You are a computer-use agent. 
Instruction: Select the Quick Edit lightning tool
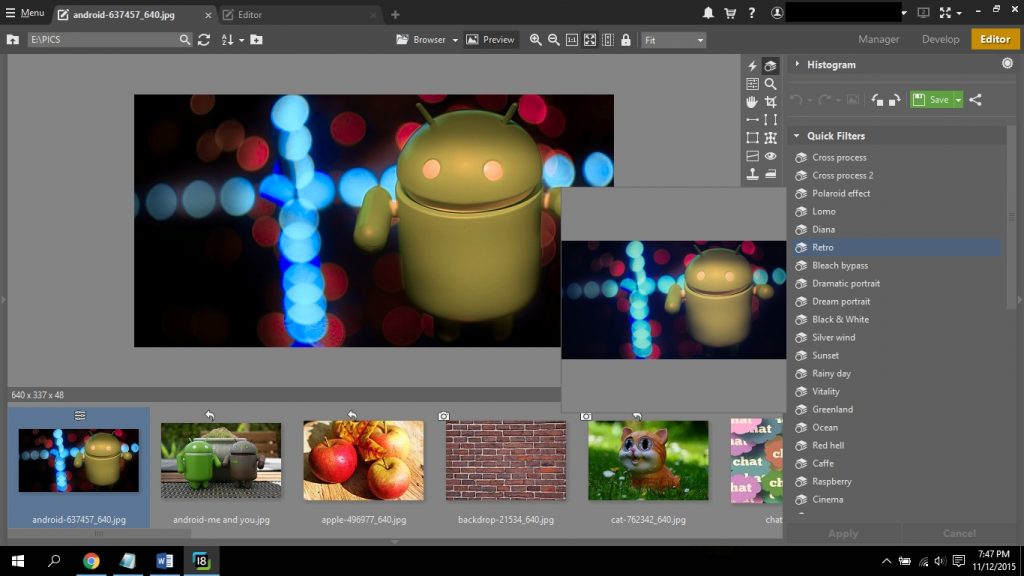(752, 65)
